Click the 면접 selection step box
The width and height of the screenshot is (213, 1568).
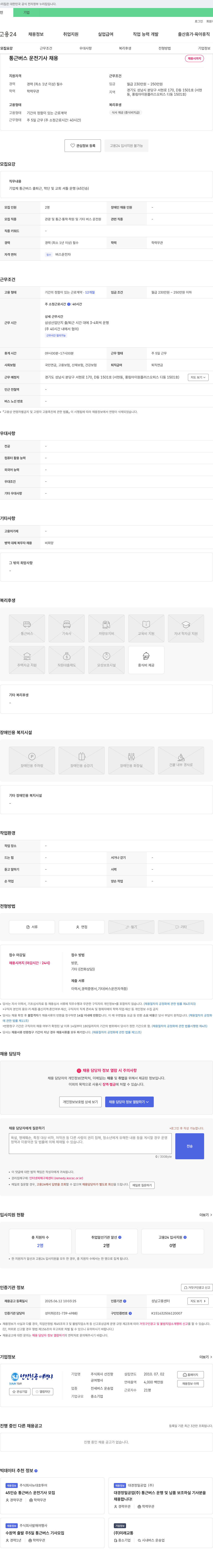81,927
